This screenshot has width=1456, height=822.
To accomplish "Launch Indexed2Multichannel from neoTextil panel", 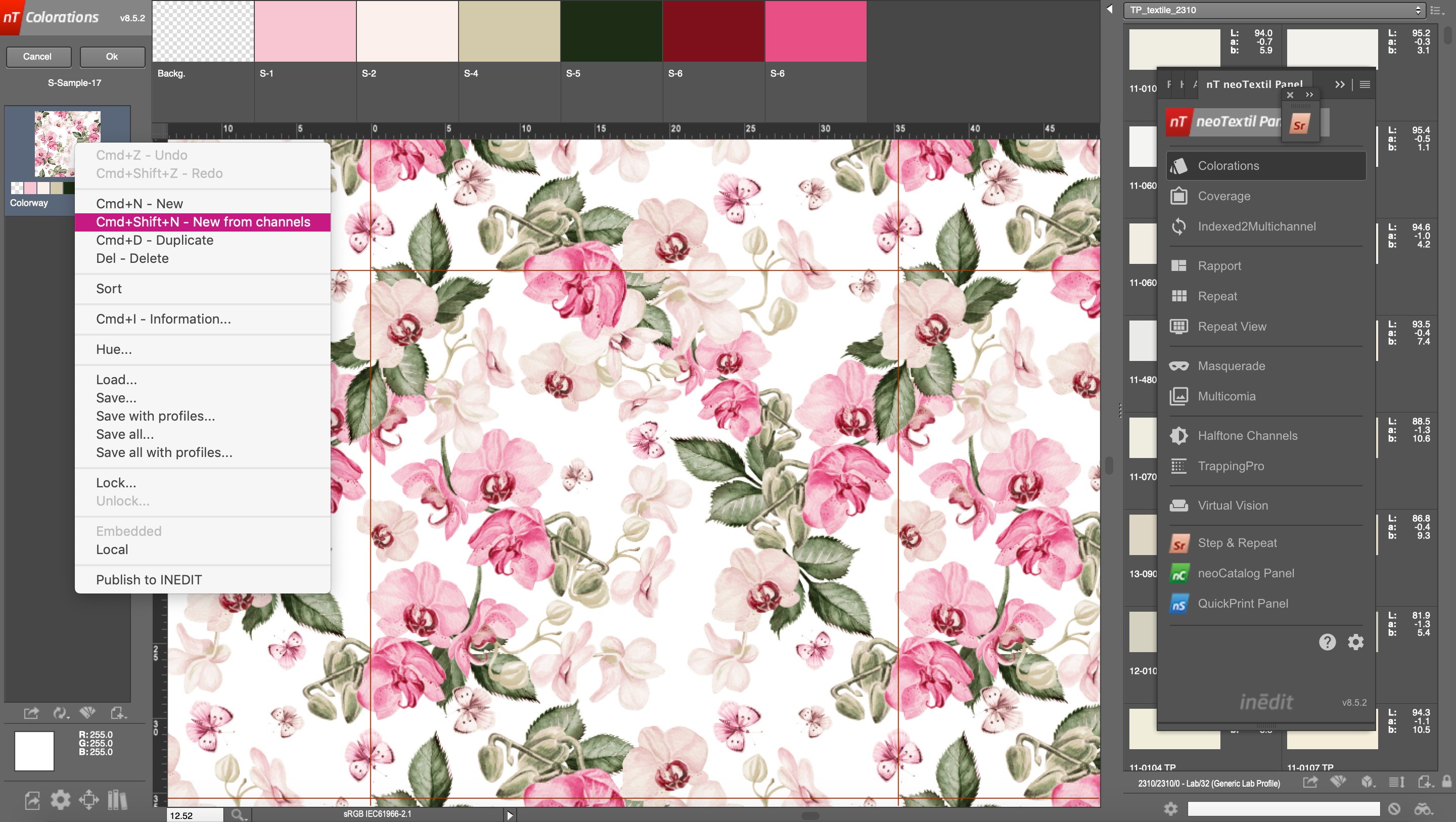I will [x=1256, y=226].
